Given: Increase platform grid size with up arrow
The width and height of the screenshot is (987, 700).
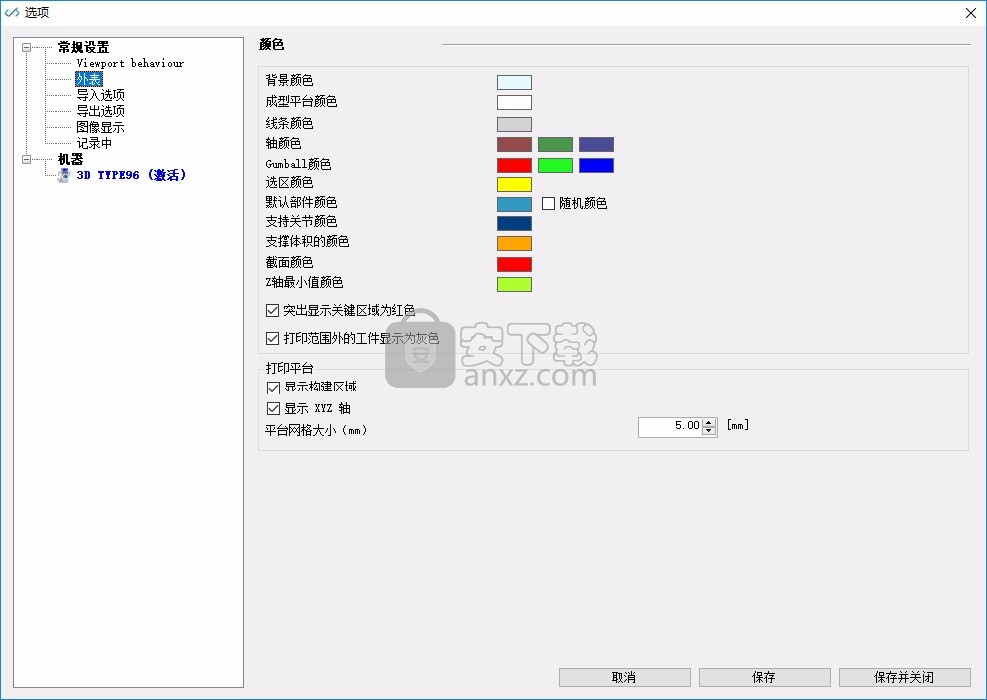Looking at the screenshot, I should coord(709,422).
